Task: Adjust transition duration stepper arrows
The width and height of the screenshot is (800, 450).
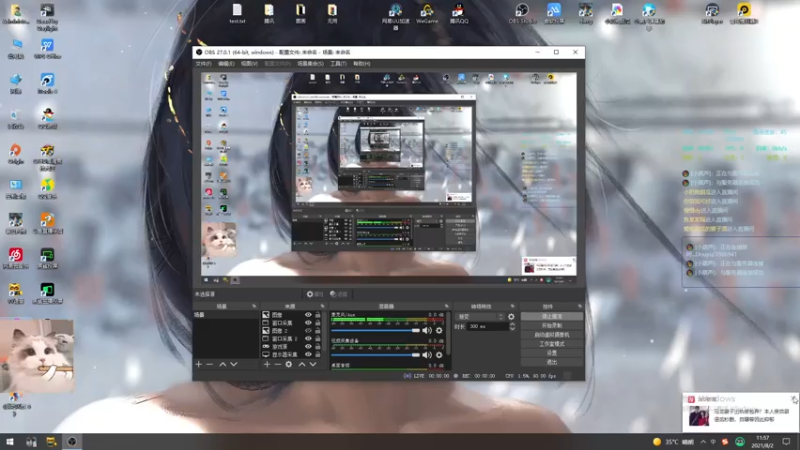Action: (x=512, y=327)
